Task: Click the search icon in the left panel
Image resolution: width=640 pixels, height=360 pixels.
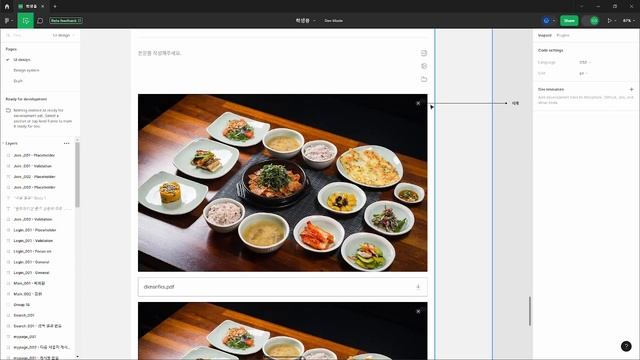Action: (8, 36)
